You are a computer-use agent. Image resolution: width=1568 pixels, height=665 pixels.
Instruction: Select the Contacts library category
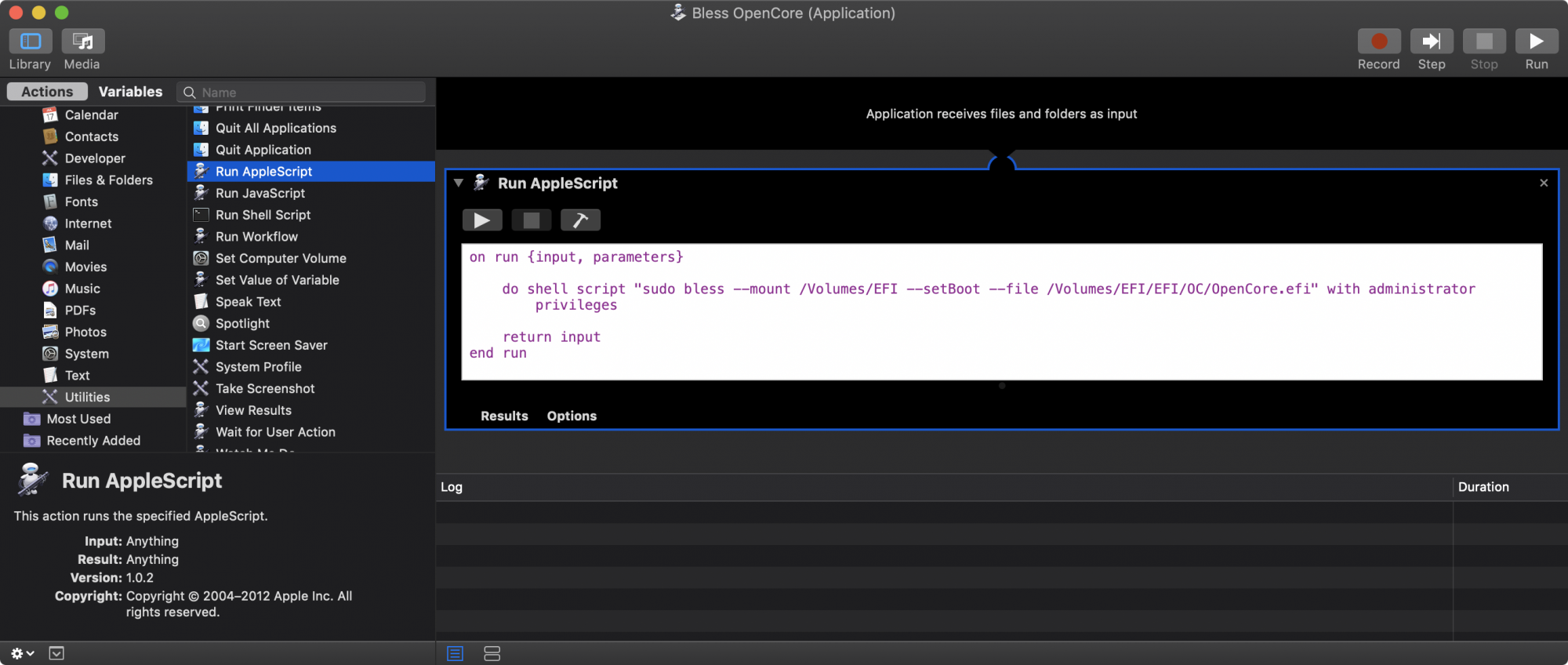[x=93, y=136]
